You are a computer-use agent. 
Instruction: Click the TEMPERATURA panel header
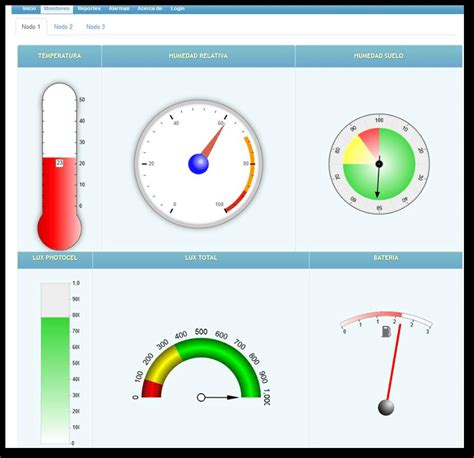(x=59, y=56)
